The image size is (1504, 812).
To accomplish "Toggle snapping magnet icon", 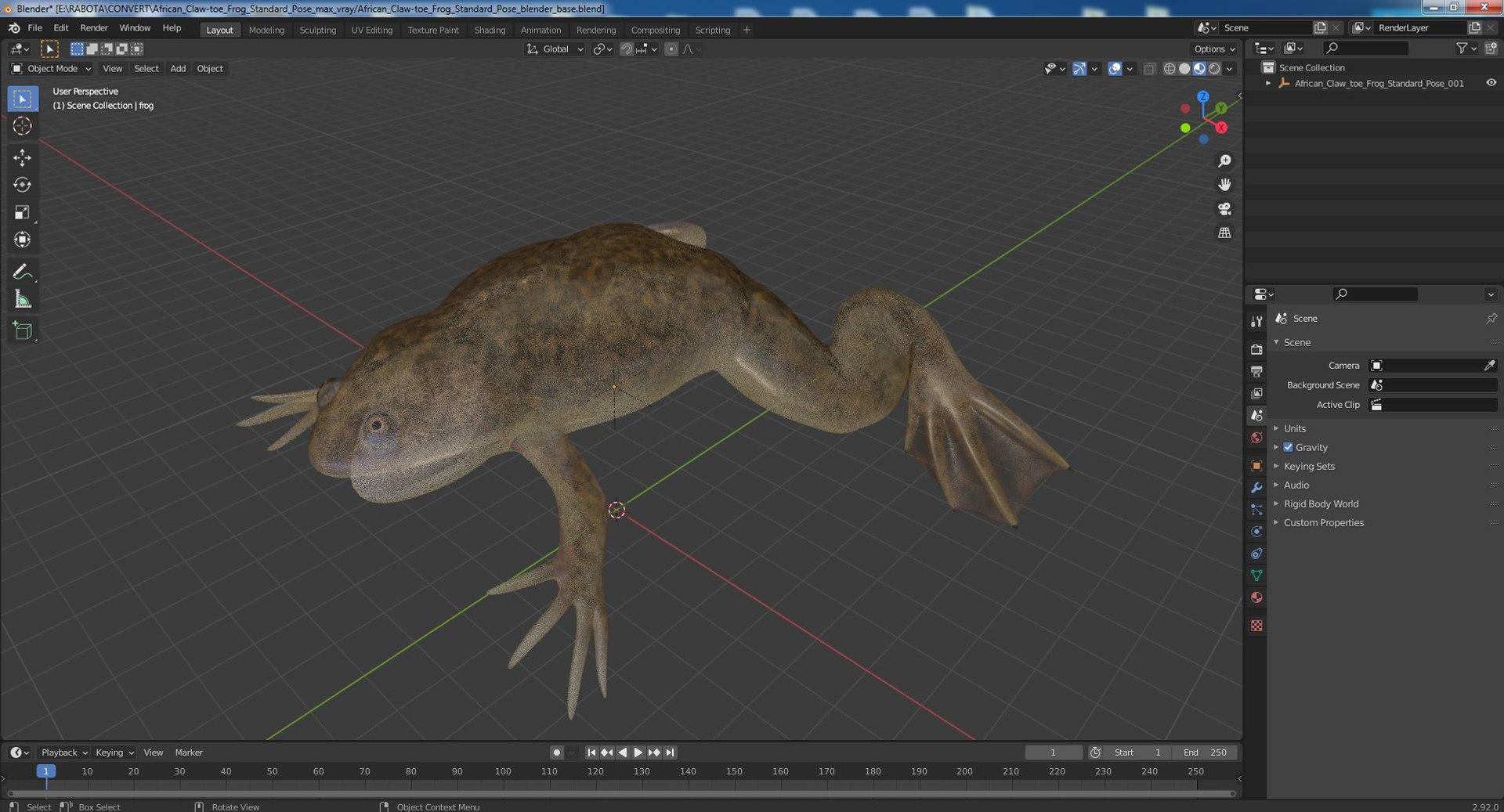I will (626, 49).
